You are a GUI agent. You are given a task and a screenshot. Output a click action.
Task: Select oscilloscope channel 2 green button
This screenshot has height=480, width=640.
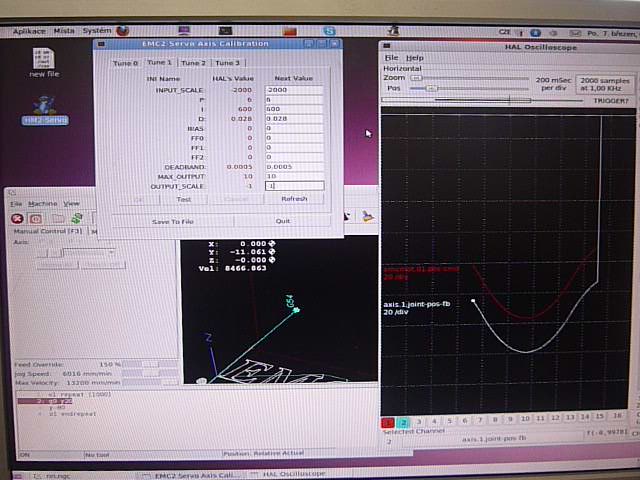pos(403,422)
